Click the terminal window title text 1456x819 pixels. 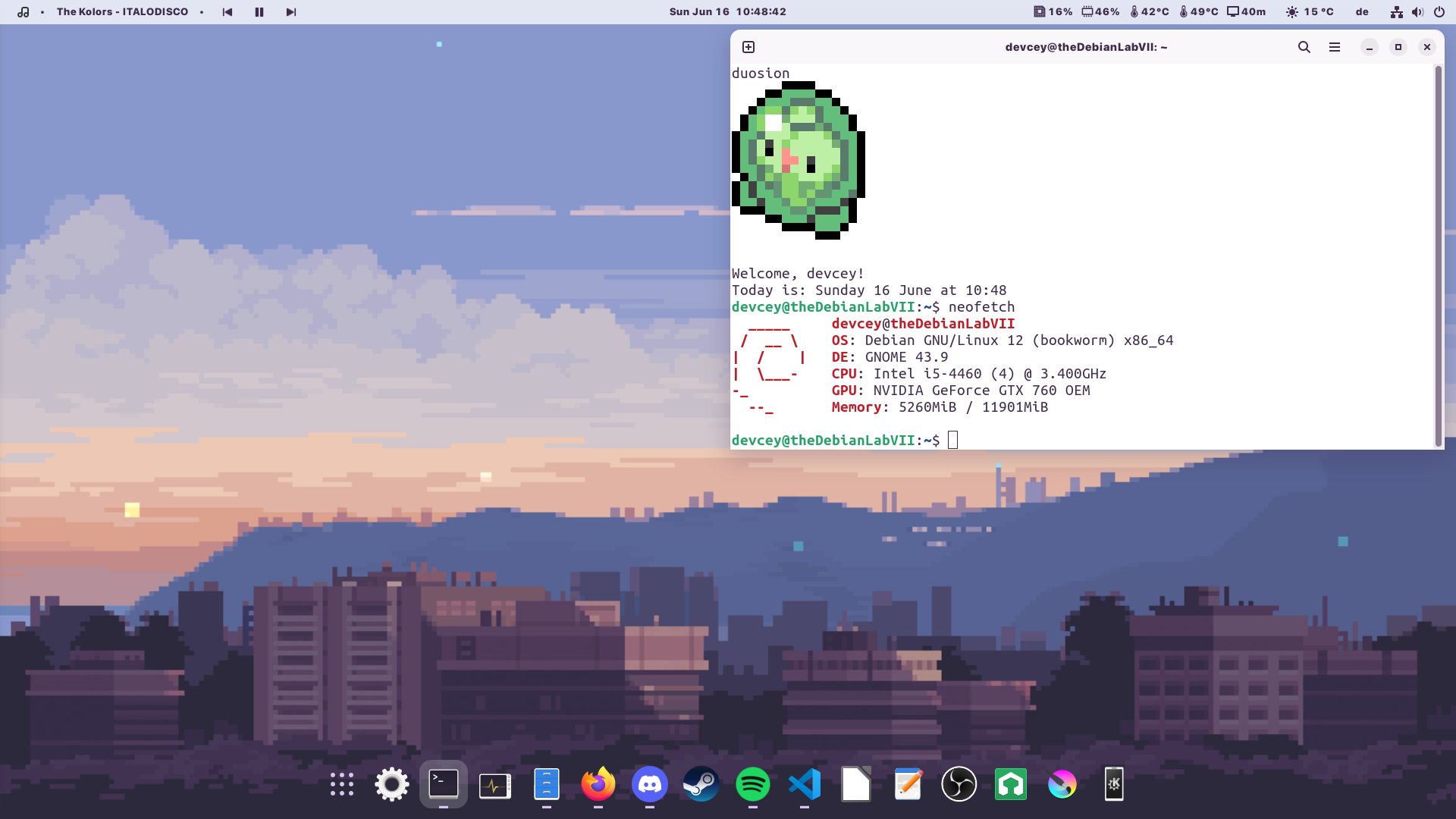point(1086,47)
